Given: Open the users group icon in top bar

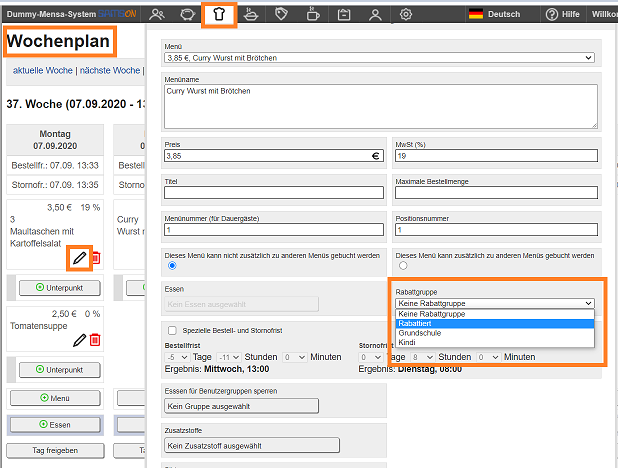Looking at the screenshot, I should click(x=157, y=15).
